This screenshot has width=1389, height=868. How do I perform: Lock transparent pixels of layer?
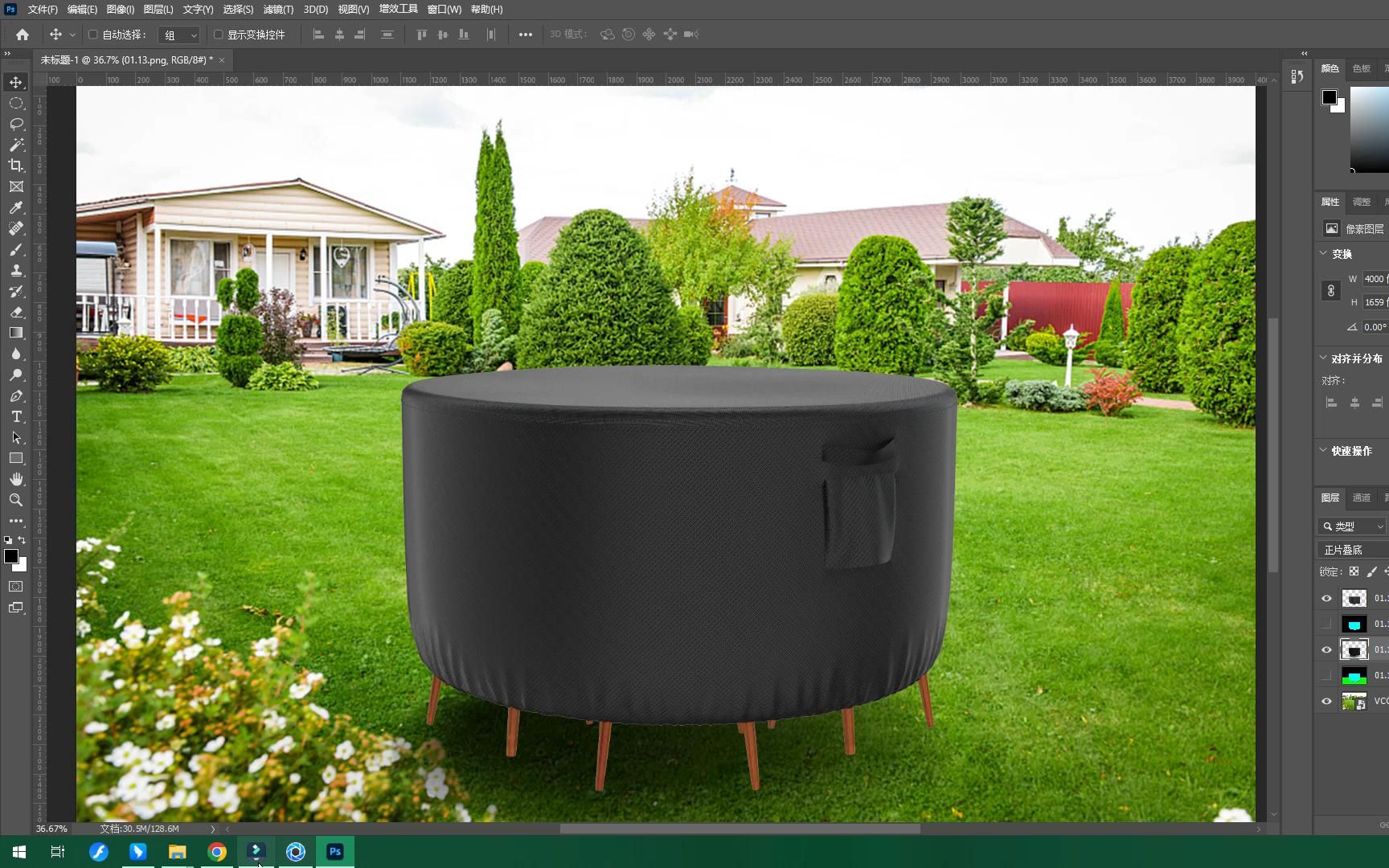pyautogui.click(x=1354, y=571)
